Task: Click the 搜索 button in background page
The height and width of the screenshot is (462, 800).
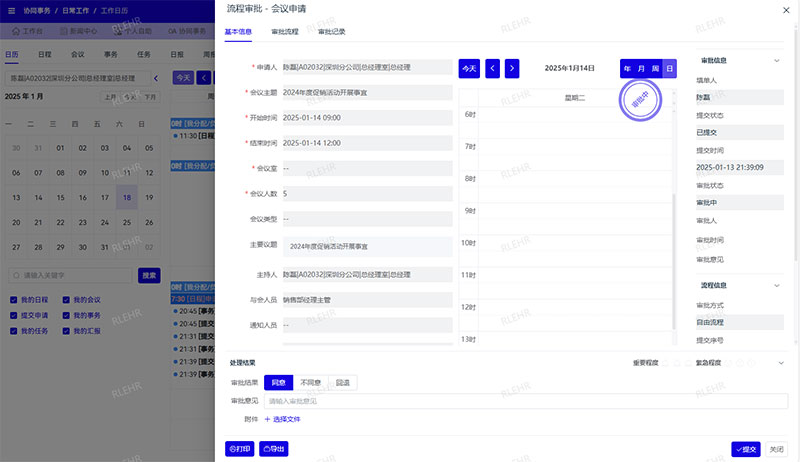Action: point(149,275)
